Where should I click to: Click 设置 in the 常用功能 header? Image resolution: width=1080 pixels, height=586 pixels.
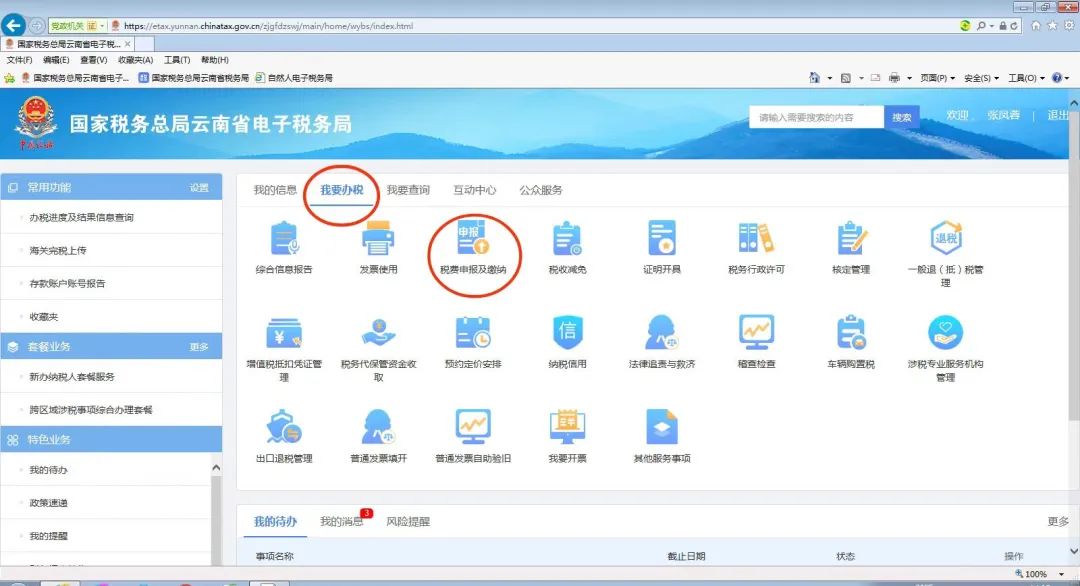199,187
